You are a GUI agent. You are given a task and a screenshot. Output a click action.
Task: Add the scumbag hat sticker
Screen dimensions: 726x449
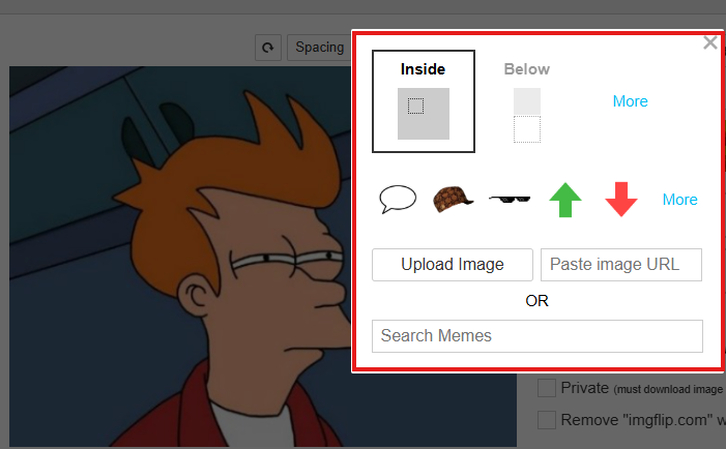click(x=453, y=199)
